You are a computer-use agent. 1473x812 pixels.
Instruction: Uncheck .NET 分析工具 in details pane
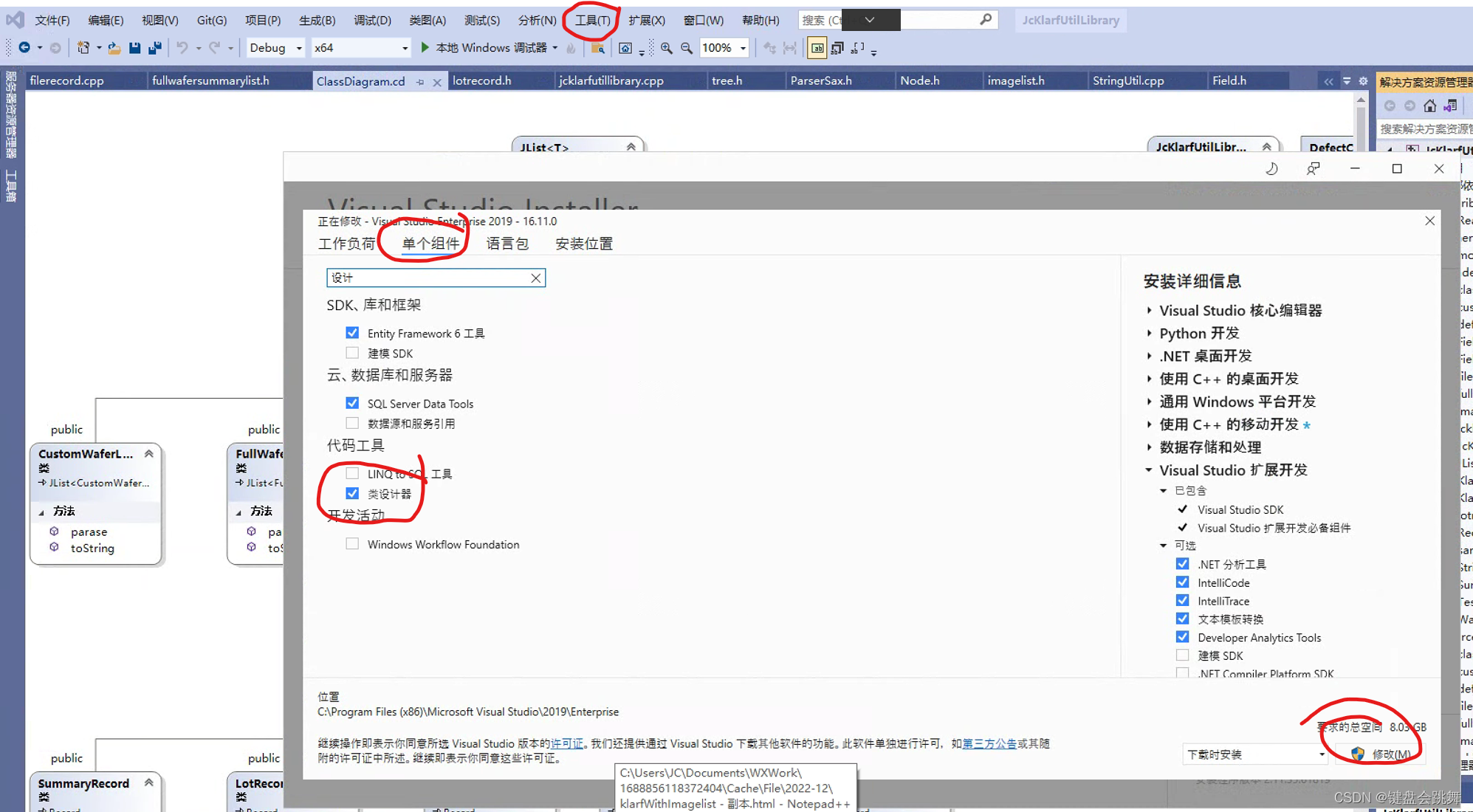pos(1182,564)
